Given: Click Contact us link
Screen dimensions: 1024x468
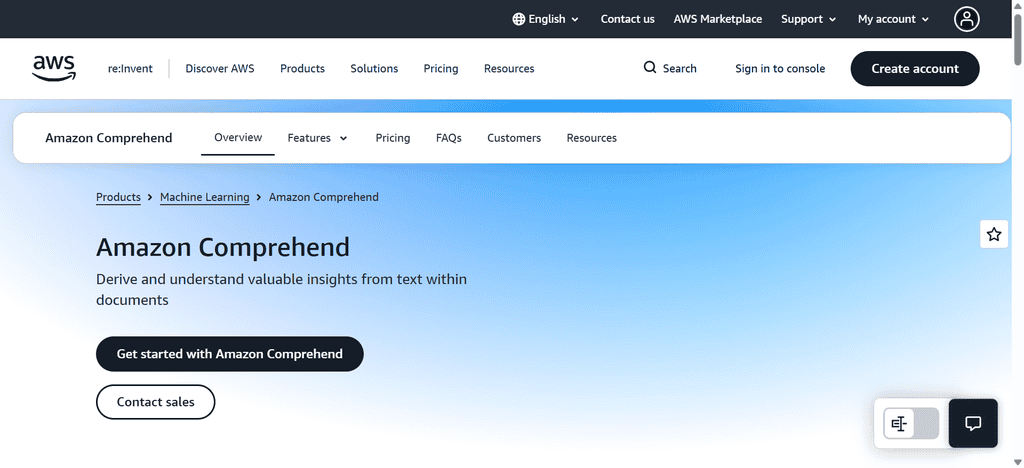Looking at the screenshot, I should tap(628, 19).
